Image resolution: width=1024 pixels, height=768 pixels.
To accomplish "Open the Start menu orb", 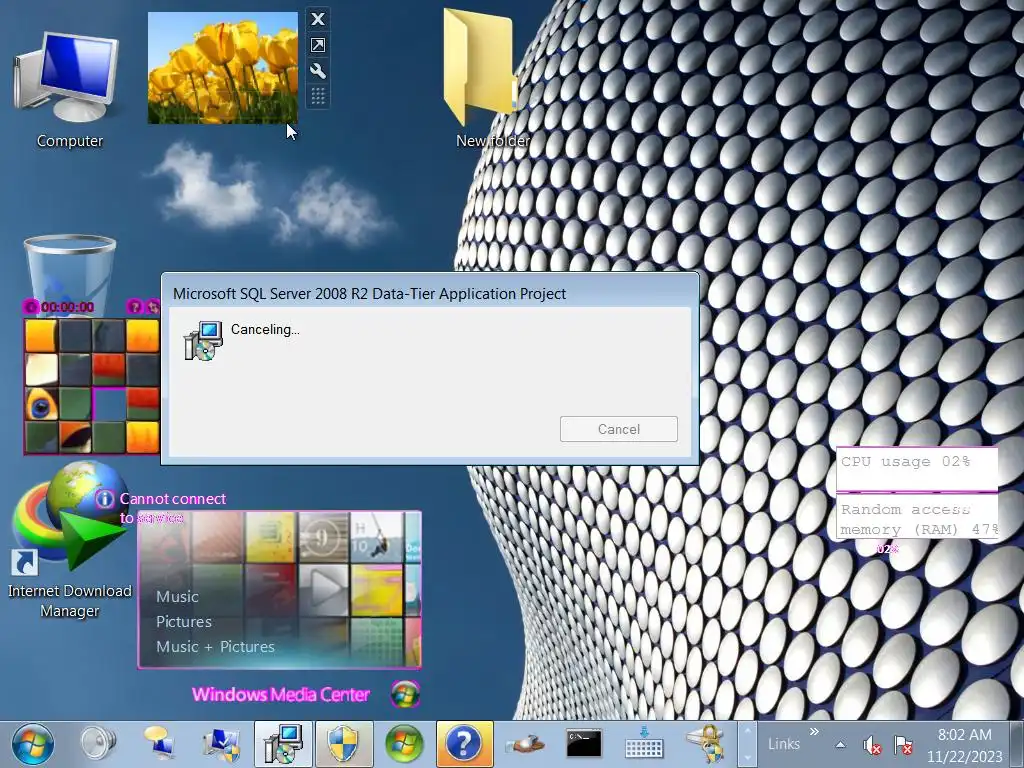I will (33, 744).
